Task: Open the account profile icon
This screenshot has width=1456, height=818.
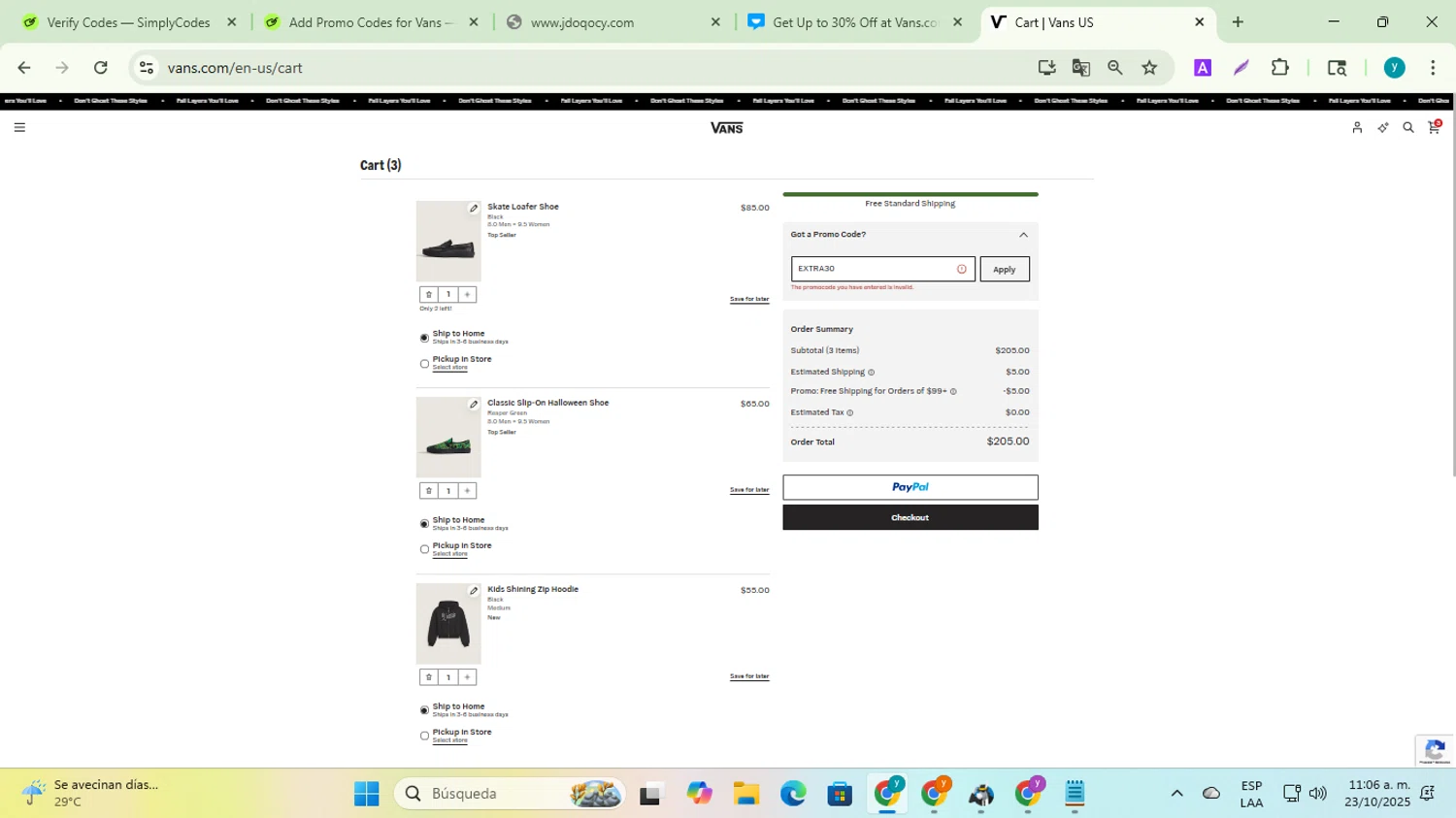Action: pyautogui.click(x=1357, y=127)
